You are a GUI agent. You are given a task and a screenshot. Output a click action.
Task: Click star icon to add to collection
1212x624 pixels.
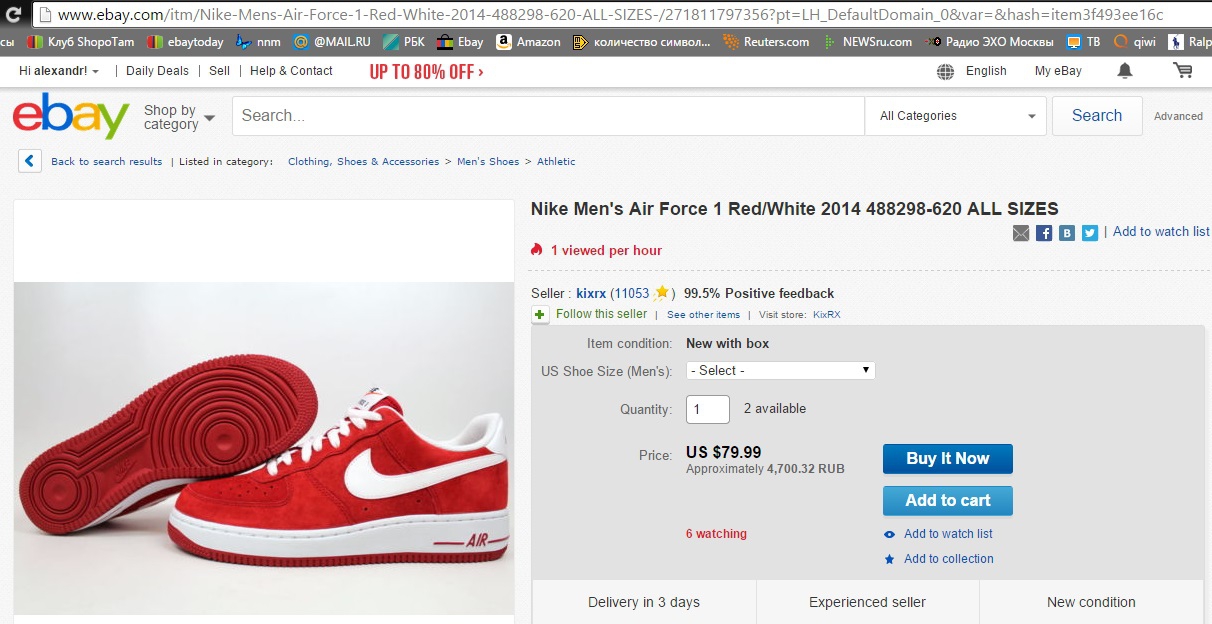pyautogui.click(x=890, y=559)
